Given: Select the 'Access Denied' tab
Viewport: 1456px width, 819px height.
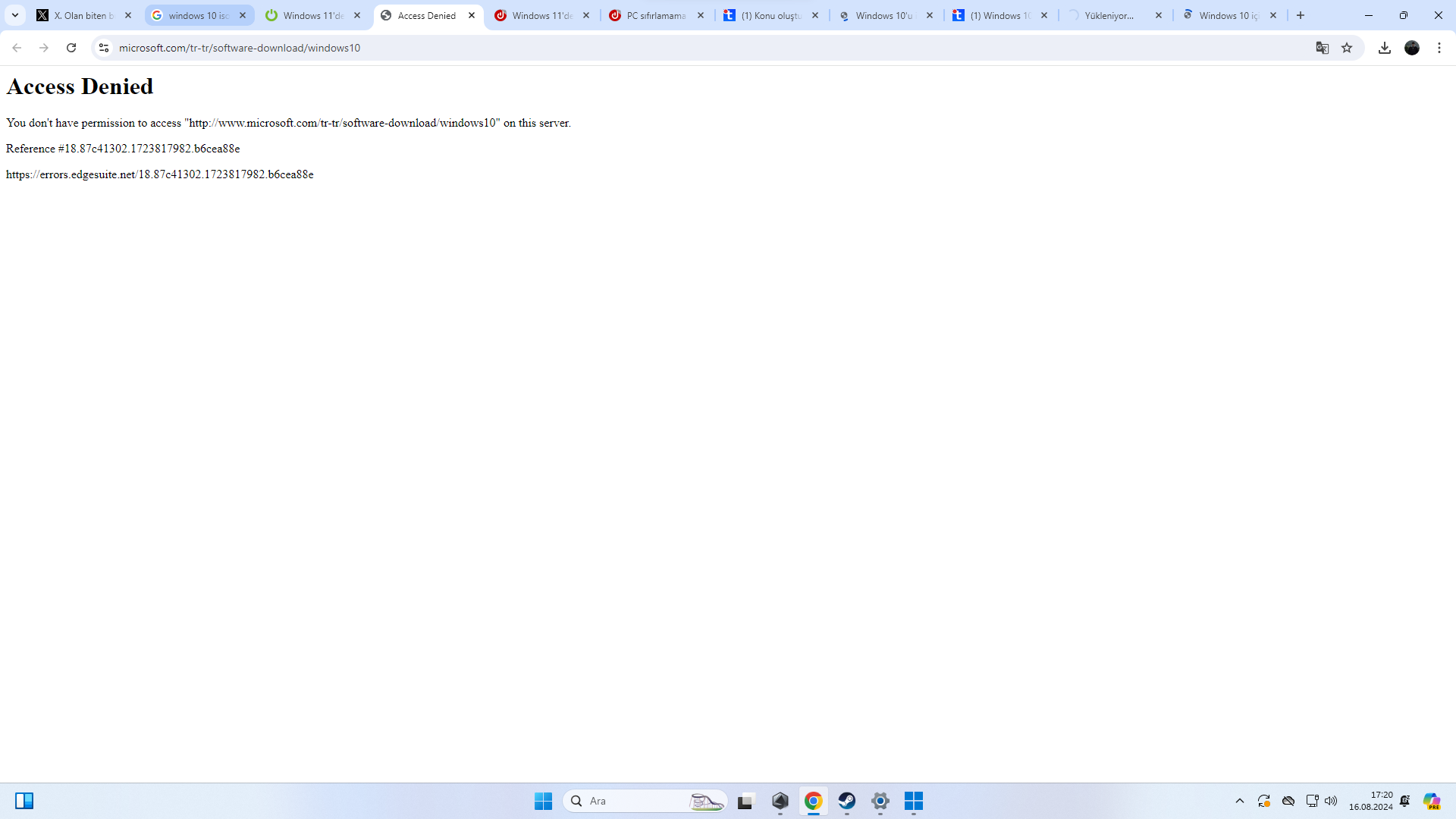Looking at the screenshot, I should 428,15.
